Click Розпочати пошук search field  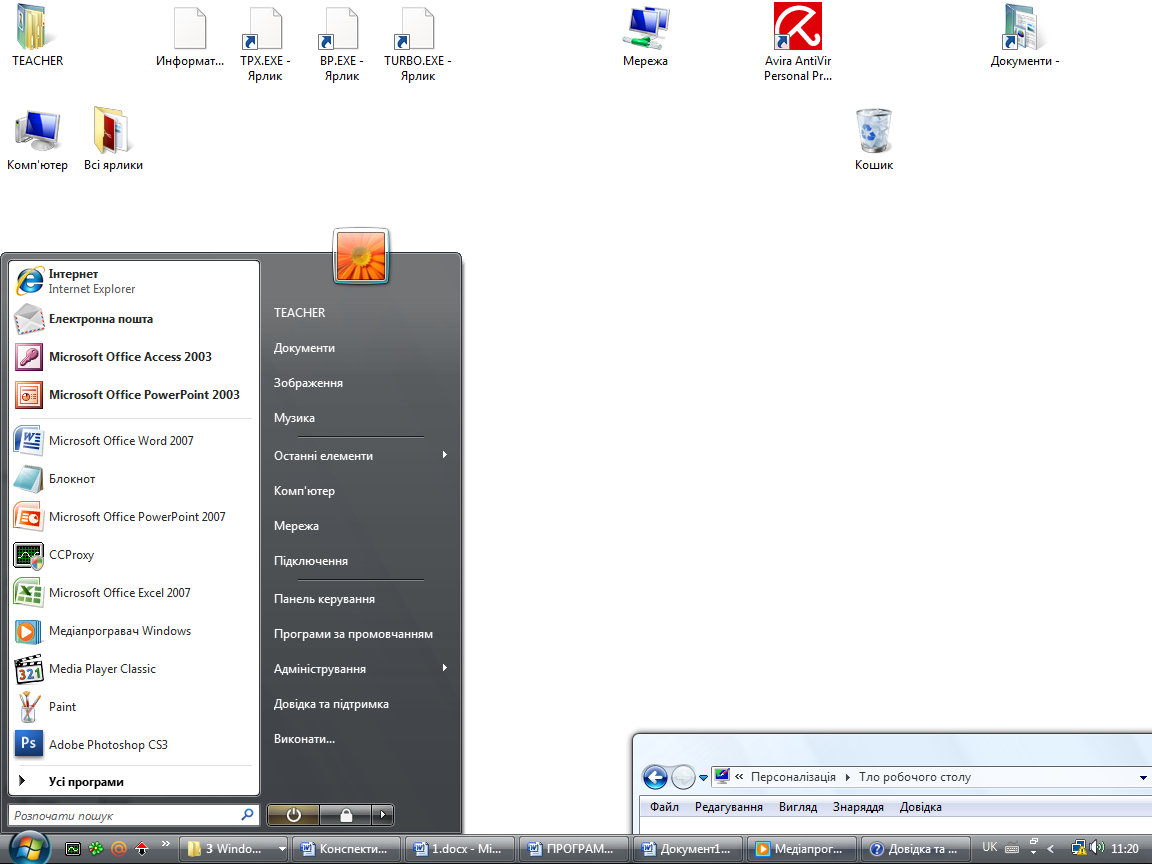coord(134,815)
